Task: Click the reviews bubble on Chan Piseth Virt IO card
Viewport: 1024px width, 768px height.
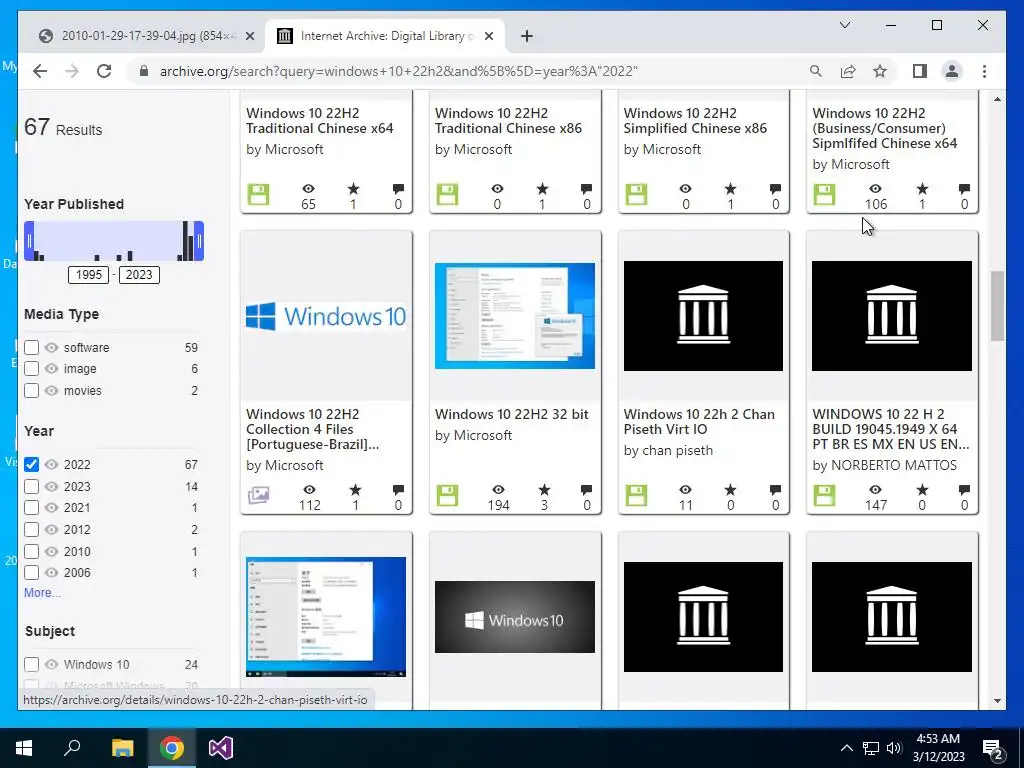Action: click(775, 490)
